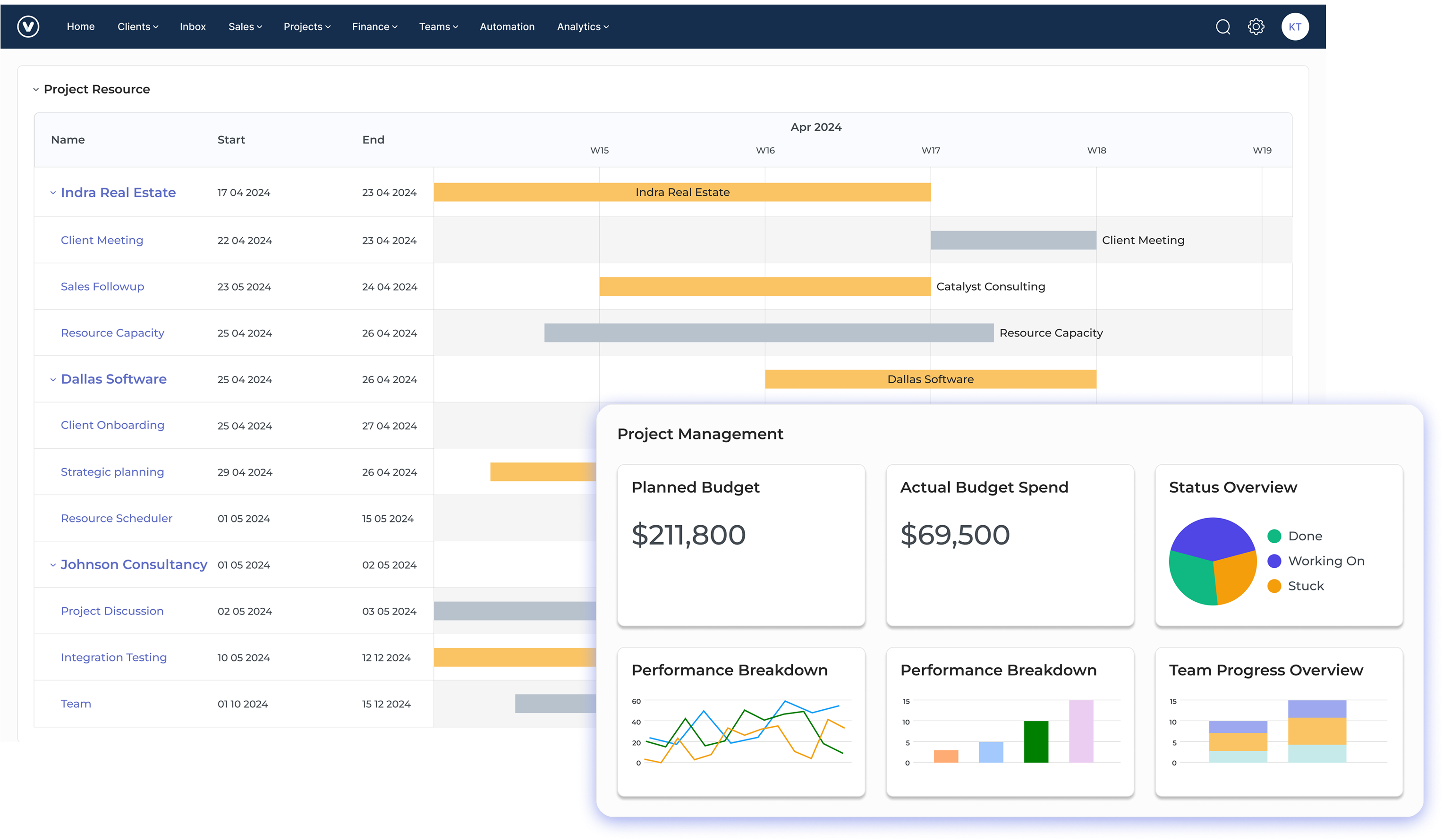Select the Dallas Software Gantt bar
The width and height of the screenshot is (1443, 840).
coord(931,379)
